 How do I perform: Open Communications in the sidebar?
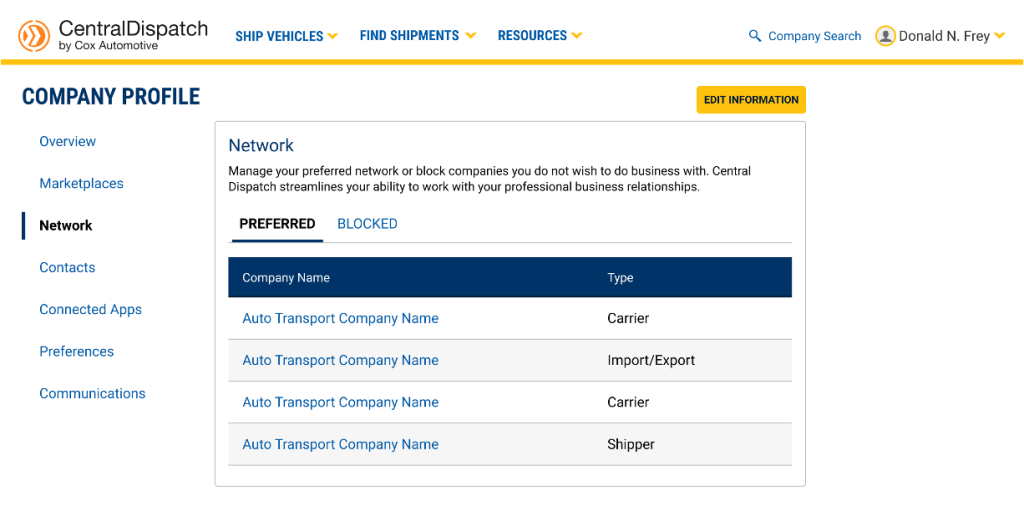92,394
